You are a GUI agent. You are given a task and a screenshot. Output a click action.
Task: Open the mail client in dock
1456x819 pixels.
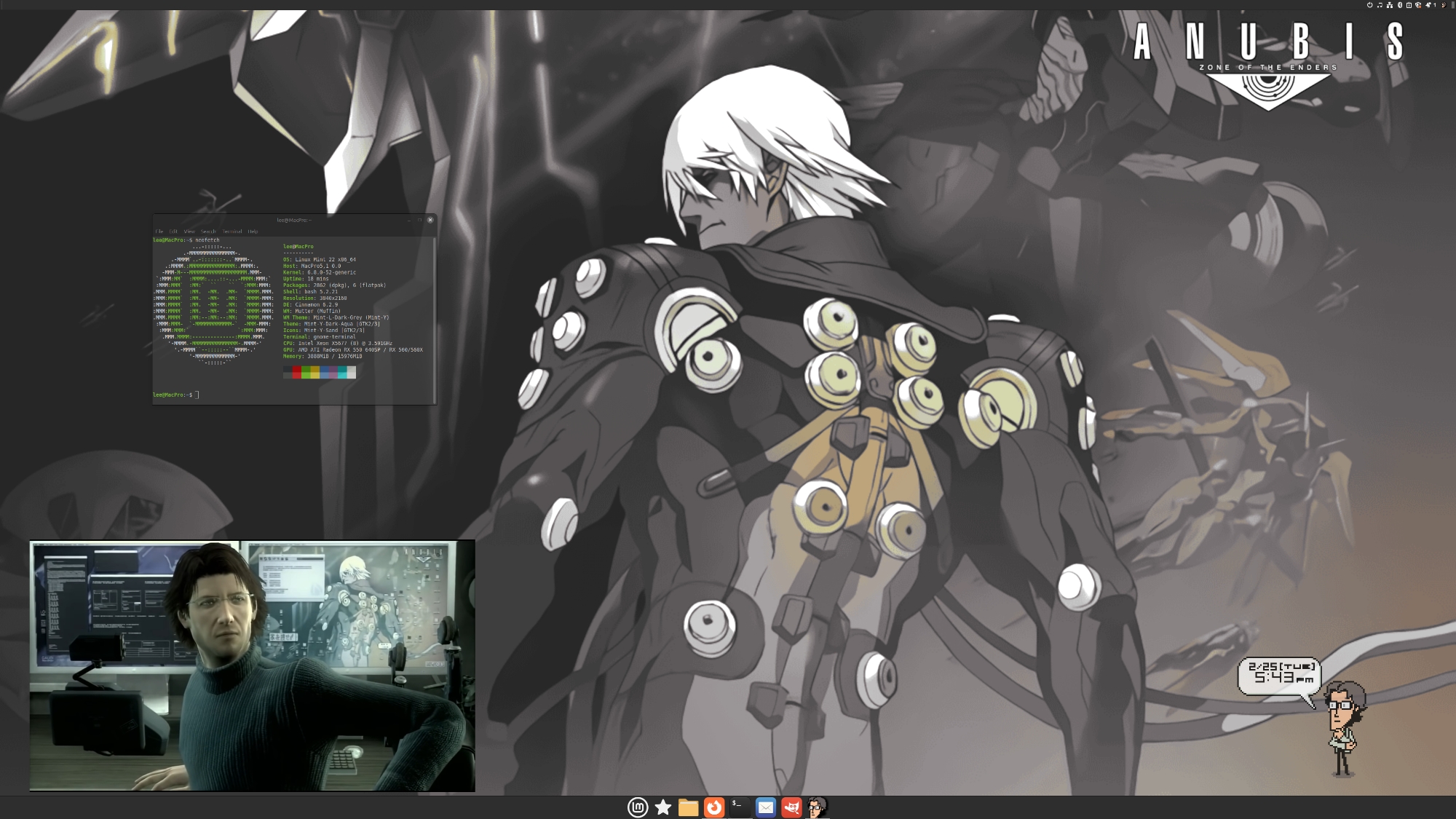(766, 807)
